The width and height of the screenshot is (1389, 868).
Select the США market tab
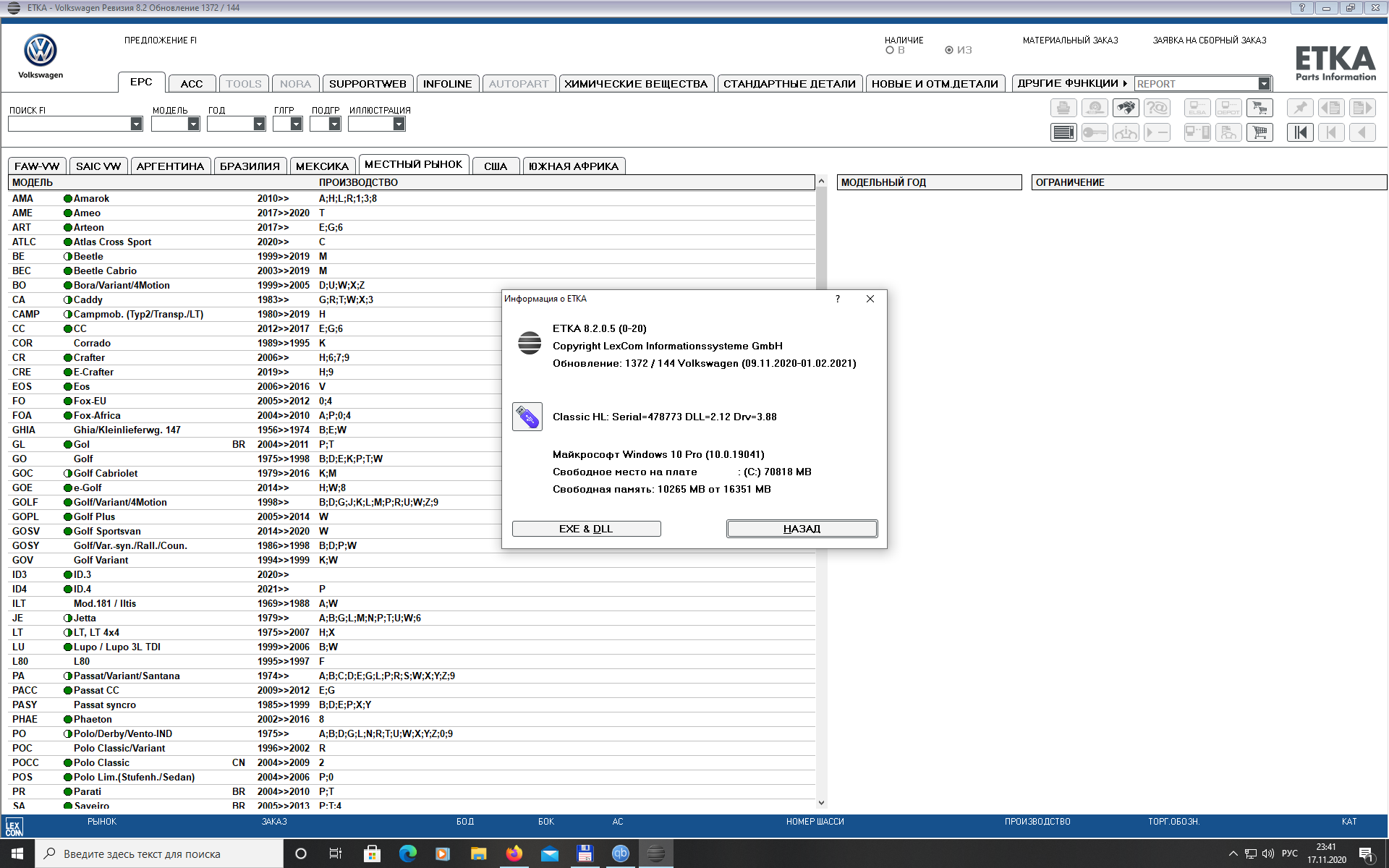tap(496, 166)
